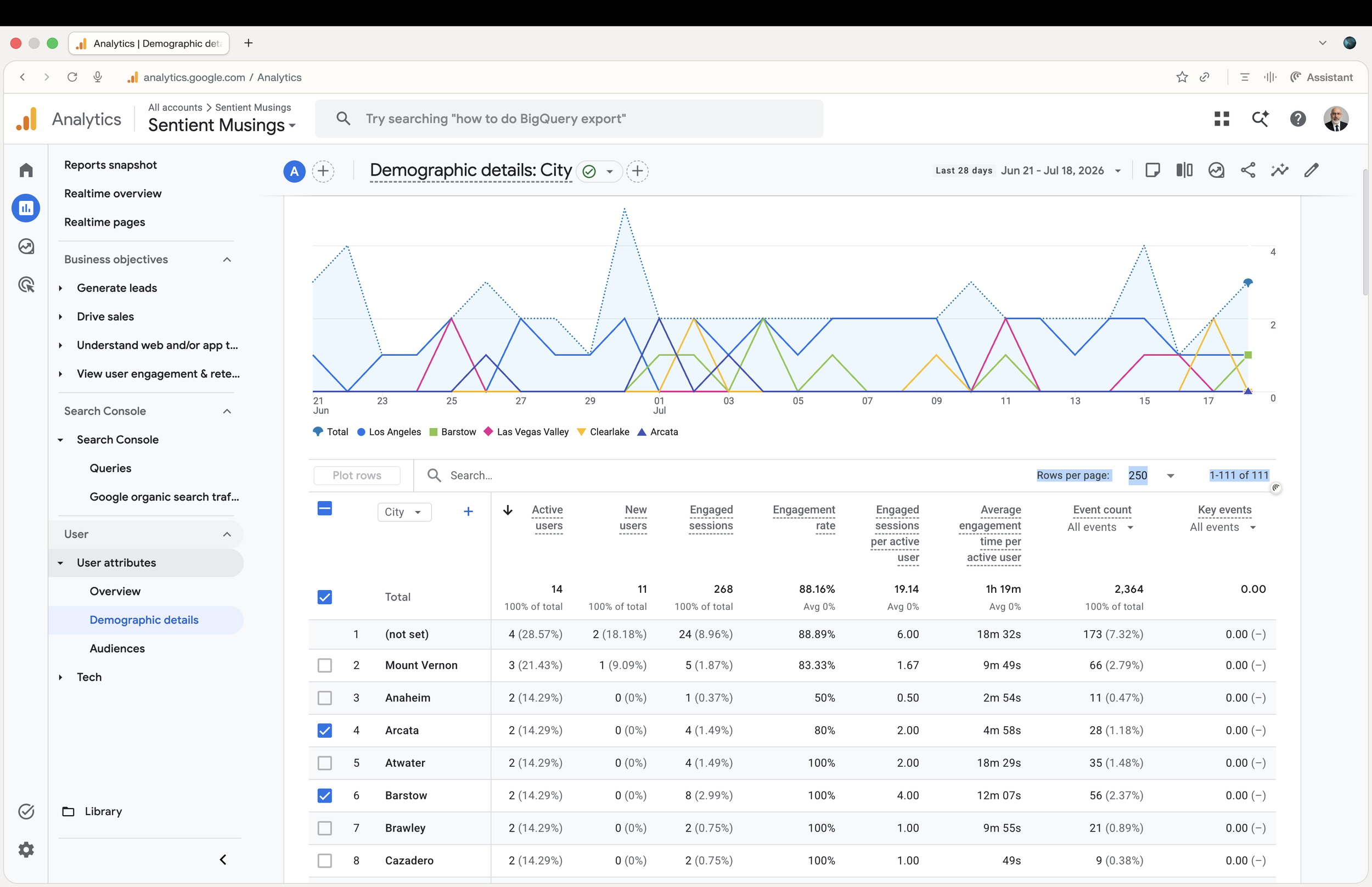Open the City dimension dropdown

404,512
